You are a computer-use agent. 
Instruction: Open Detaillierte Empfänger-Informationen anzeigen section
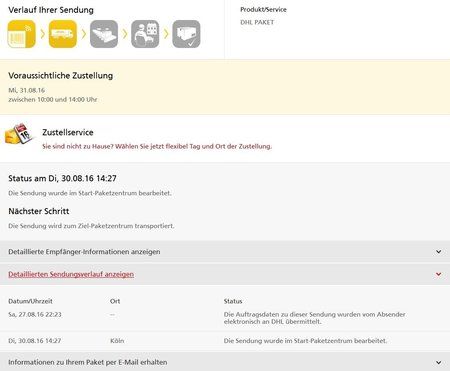click(x=225, y=252)
